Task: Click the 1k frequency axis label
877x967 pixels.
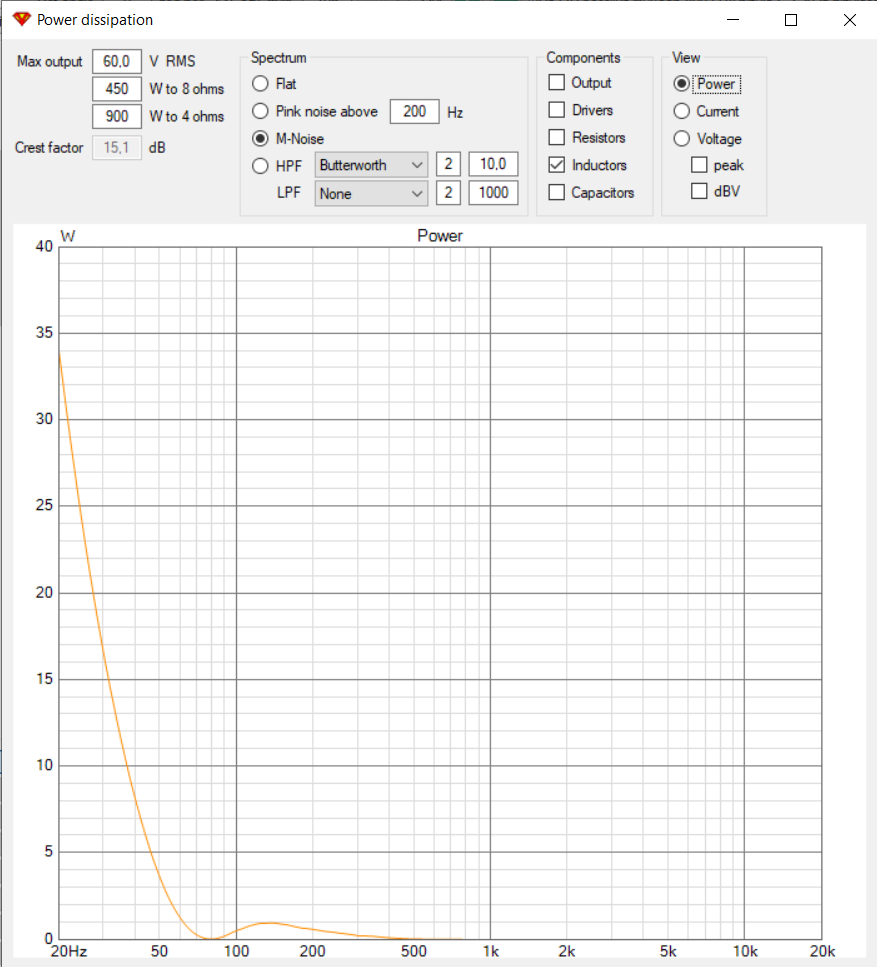Action: click(491, 951)
